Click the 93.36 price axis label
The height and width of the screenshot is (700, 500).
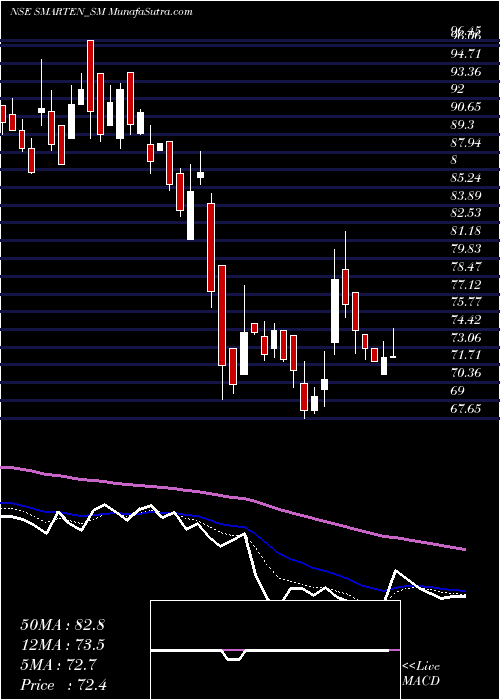[466, 72]
